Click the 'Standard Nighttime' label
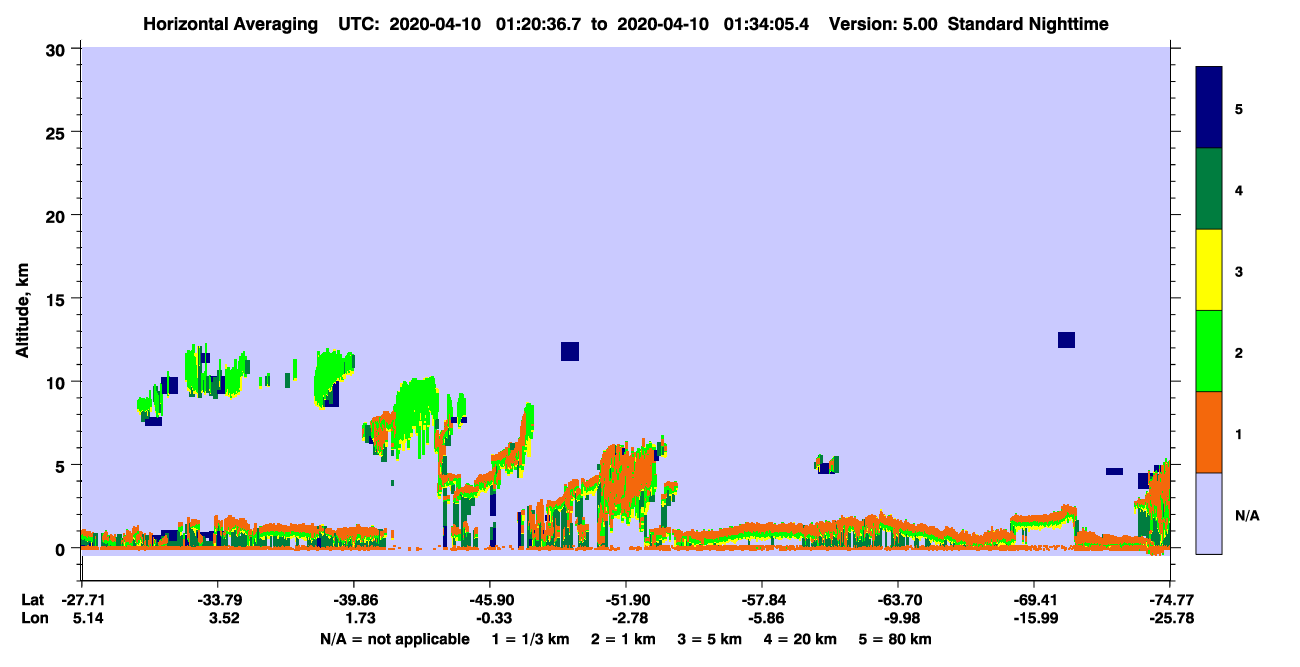1300x667 pixels. tap(1028, 24)
